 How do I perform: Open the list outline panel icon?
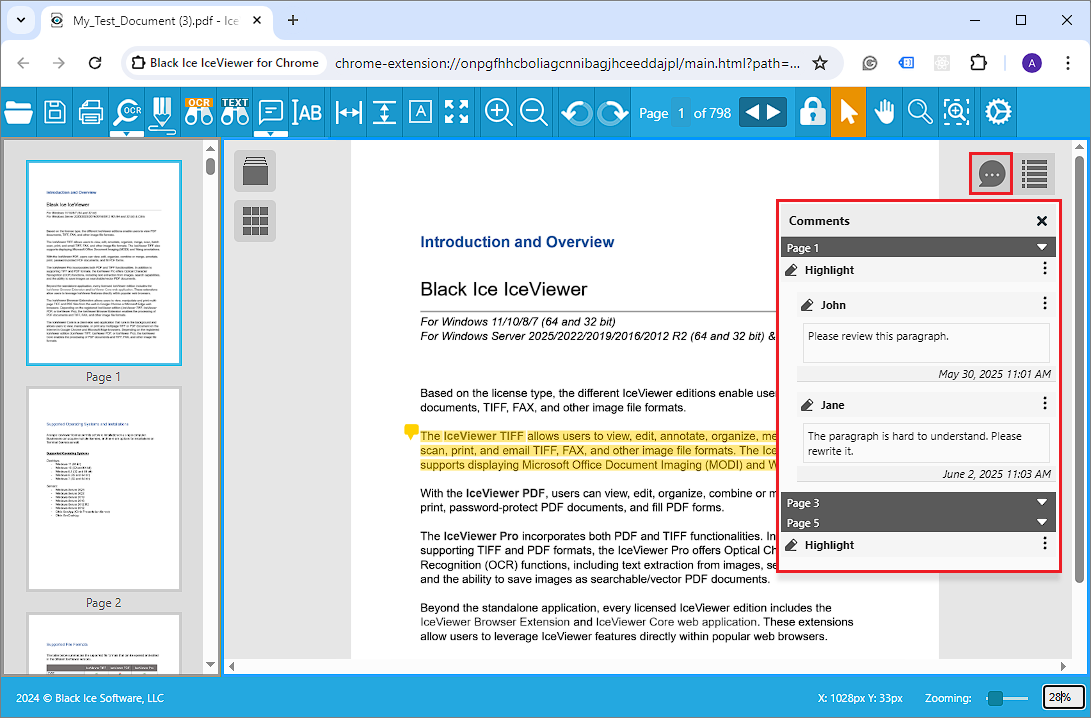point(1034,174)
